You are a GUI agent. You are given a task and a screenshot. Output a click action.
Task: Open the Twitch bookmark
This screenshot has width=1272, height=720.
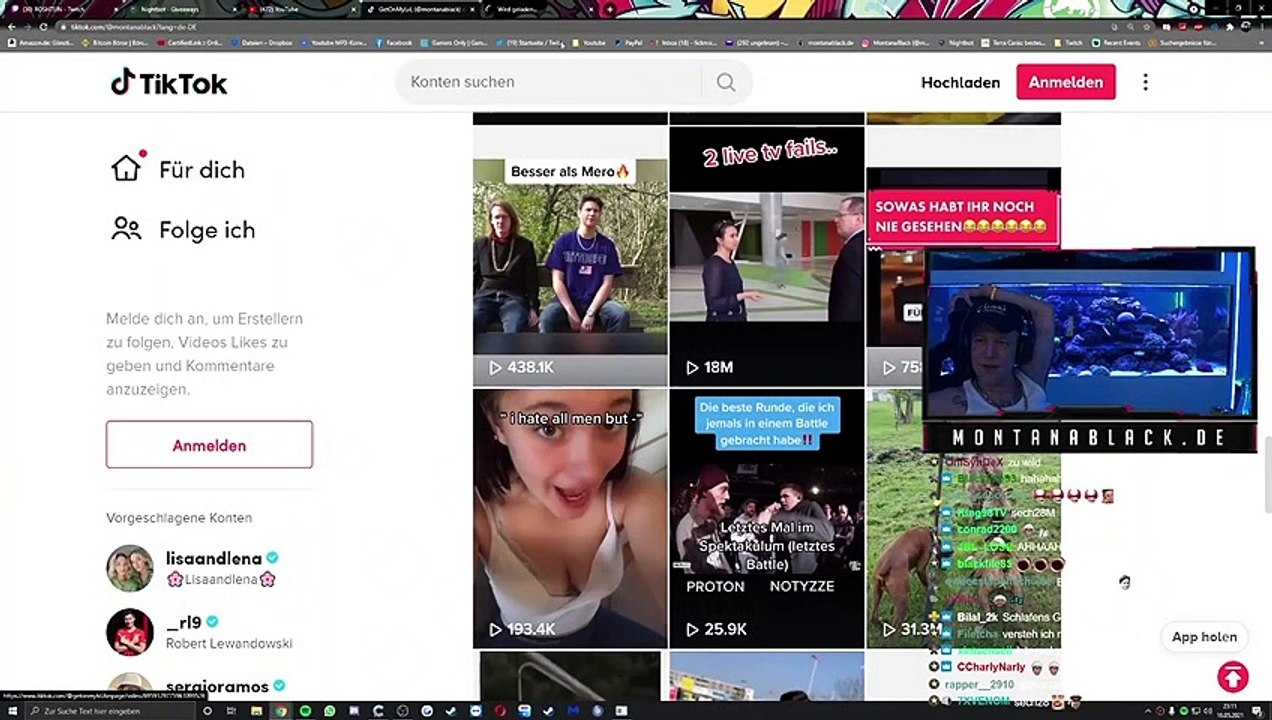(1069, 43)
